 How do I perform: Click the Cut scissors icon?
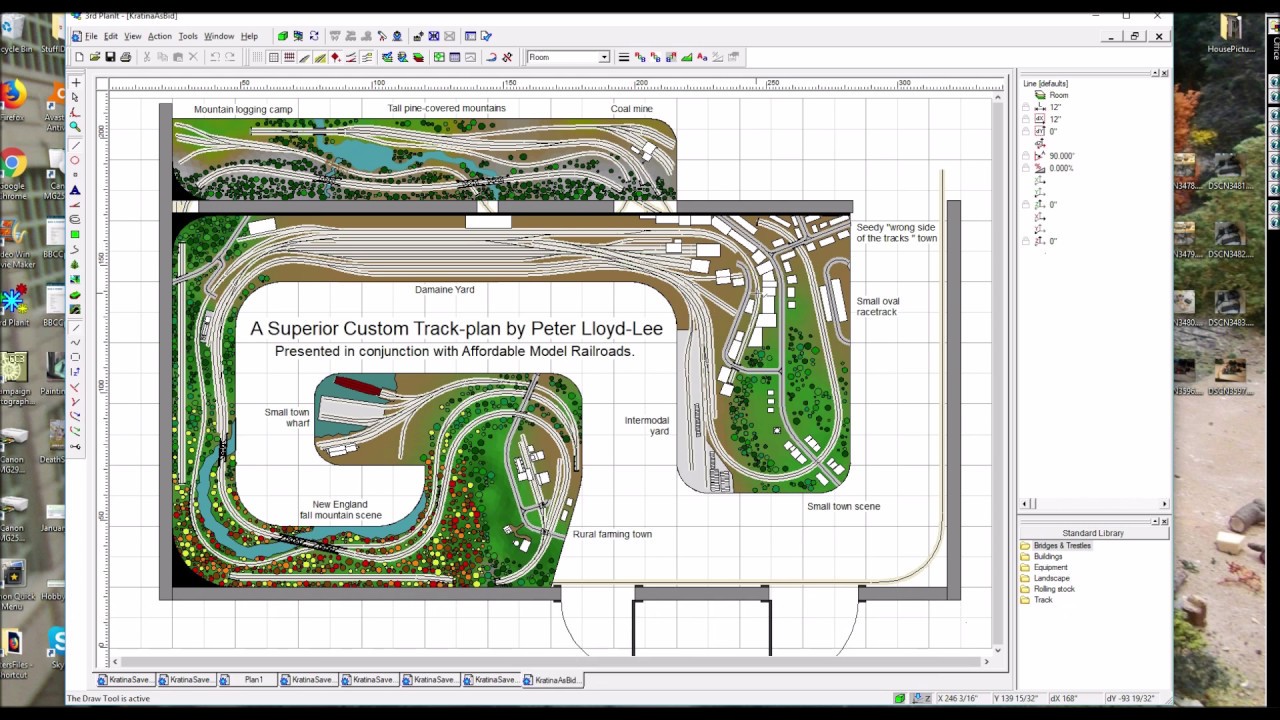(x=147, y=57)
